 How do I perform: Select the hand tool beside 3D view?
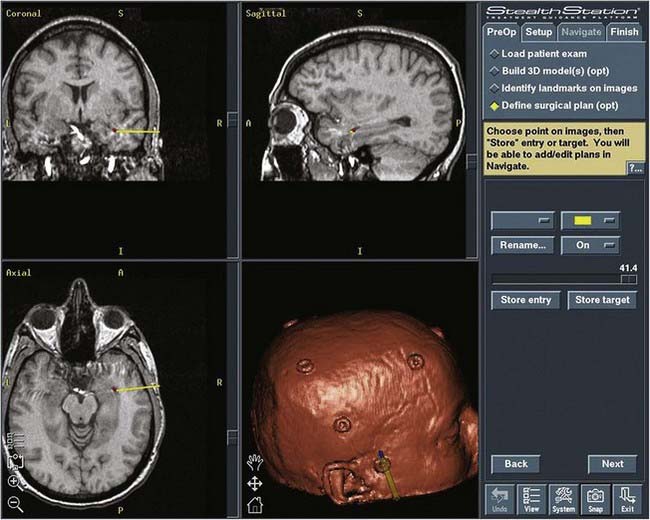click(x=254, y=462)
